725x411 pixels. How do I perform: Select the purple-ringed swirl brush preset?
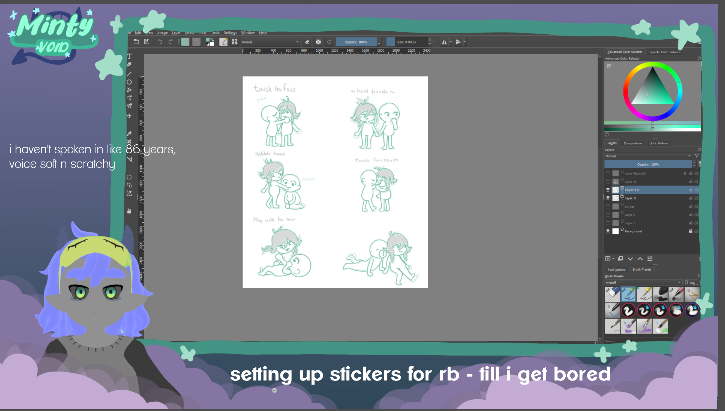(692, 310)
